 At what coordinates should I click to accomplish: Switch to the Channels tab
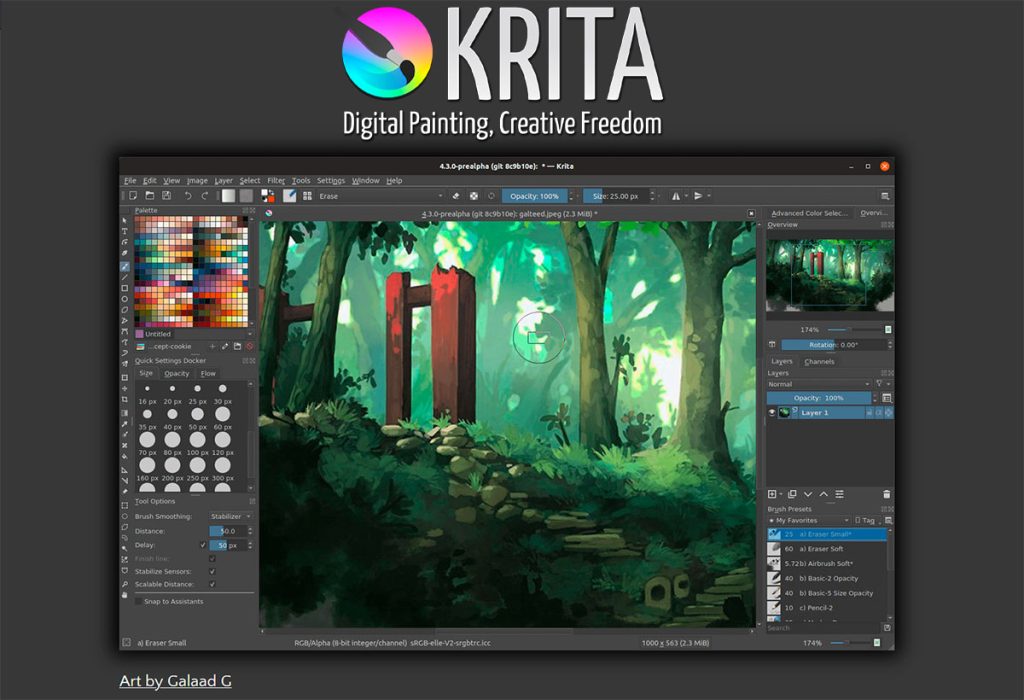coord(819,362)
